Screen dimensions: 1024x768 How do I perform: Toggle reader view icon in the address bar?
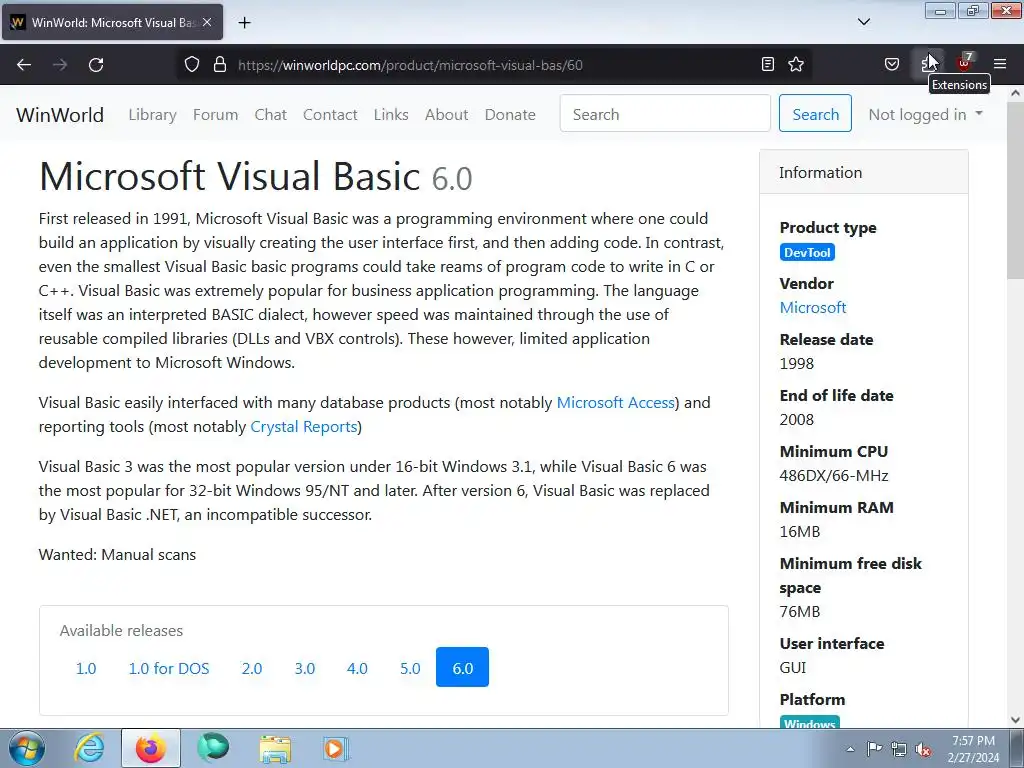point(768,64)
